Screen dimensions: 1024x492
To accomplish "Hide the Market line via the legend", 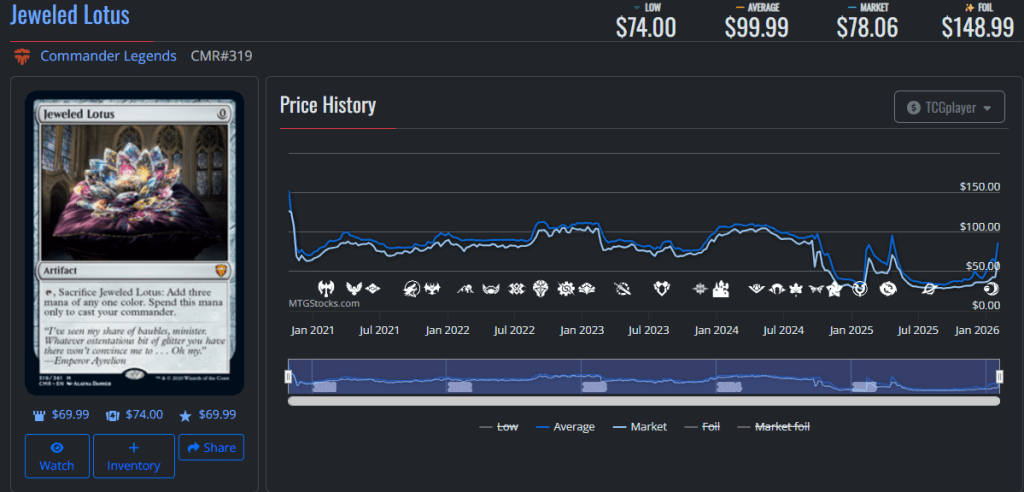I will (640, 427).
